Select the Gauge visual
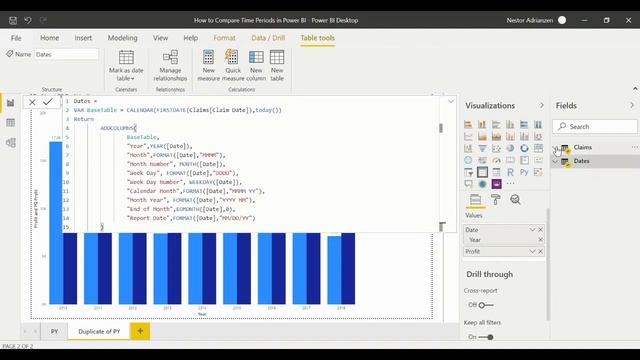This screenshot has width=640, height=360. (x=496, y=160)
